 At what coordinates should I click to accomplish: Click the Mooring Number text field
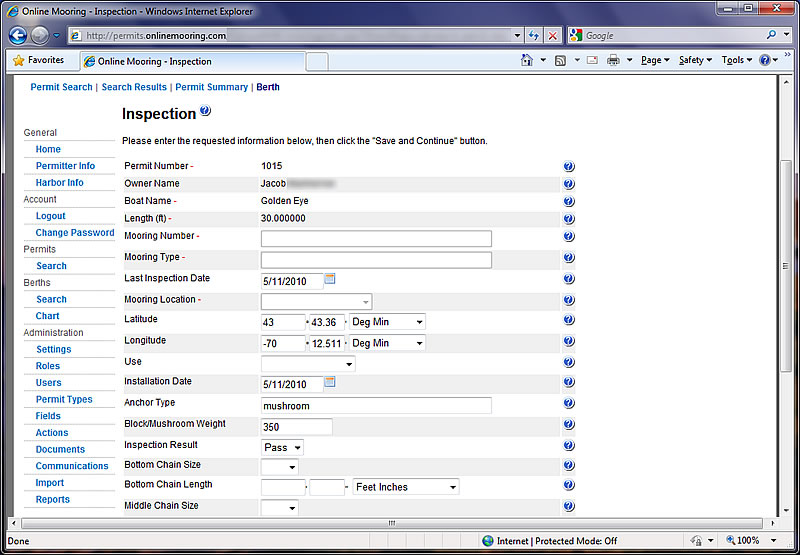coord(376,239)
